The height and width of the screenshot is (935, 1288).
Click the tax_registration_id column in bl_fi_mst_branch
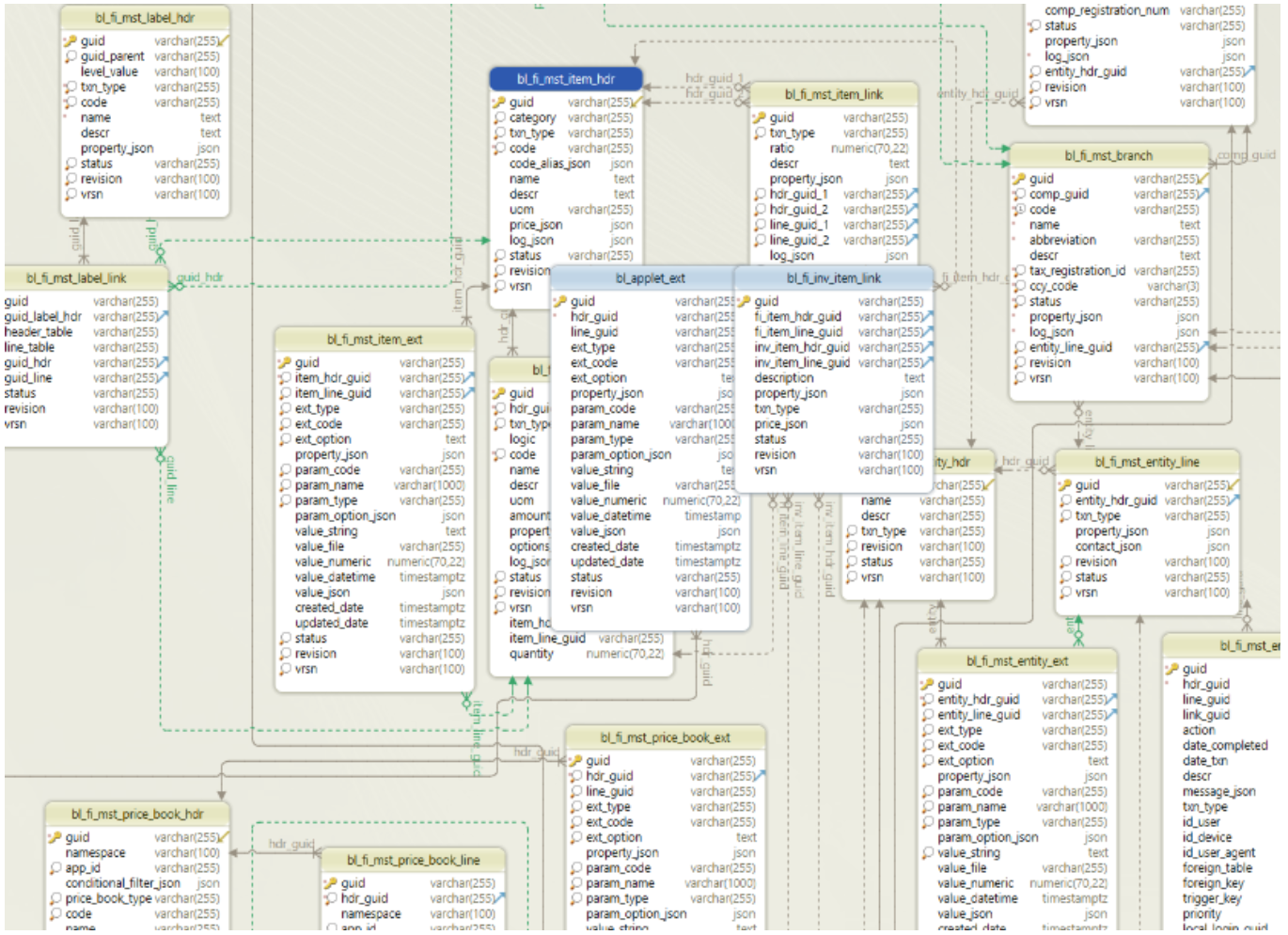pyautogui.click(x=1076, y=271)
